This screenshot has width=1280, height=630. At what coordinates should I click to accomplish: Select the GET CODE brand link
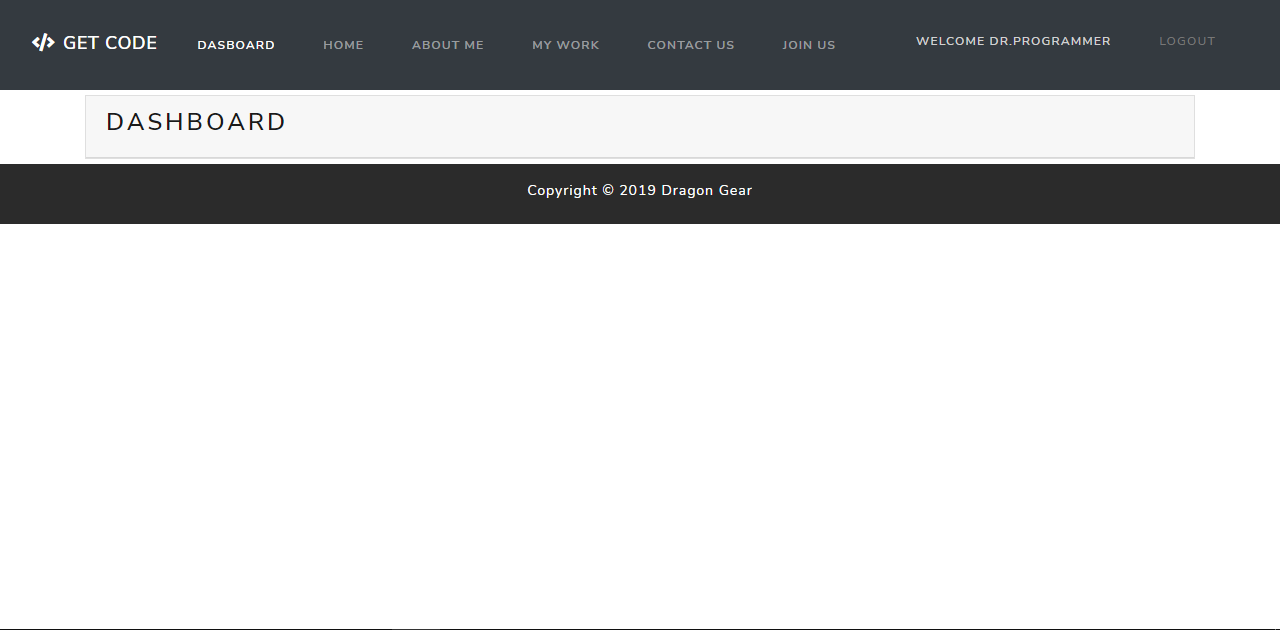tap(110, 43)
